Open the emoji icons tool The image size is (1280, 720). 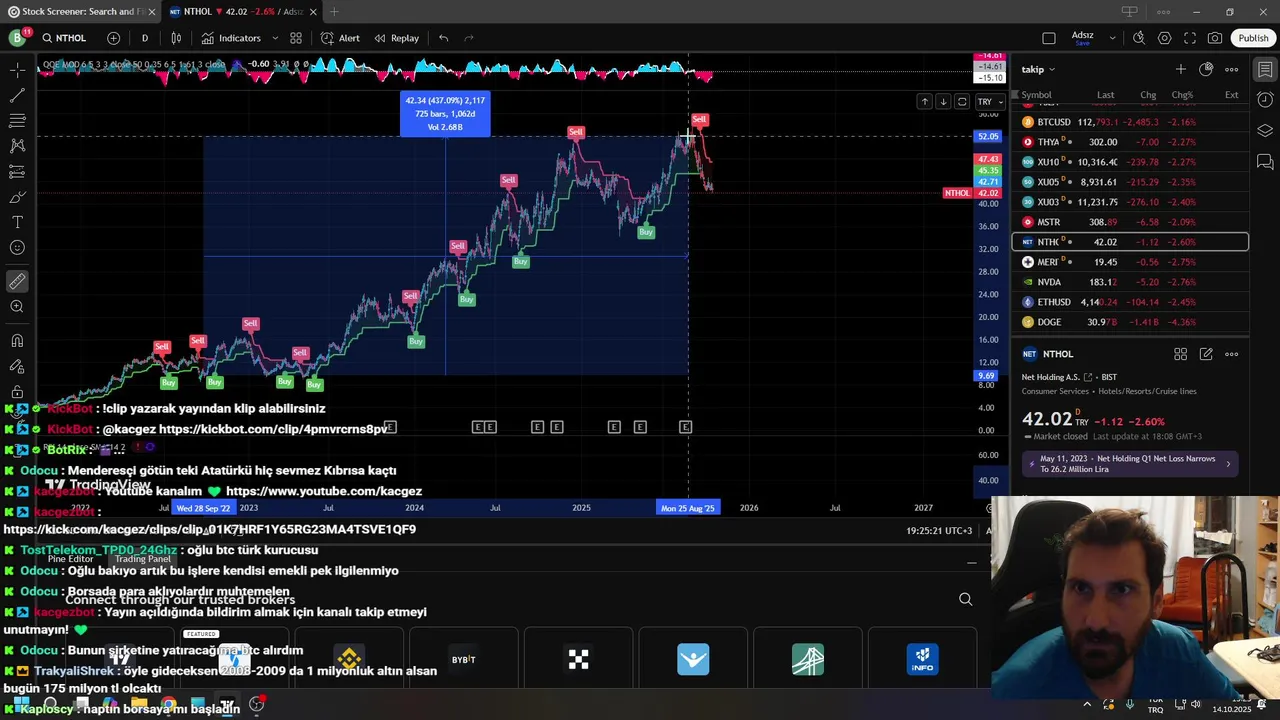pos(17,248)
